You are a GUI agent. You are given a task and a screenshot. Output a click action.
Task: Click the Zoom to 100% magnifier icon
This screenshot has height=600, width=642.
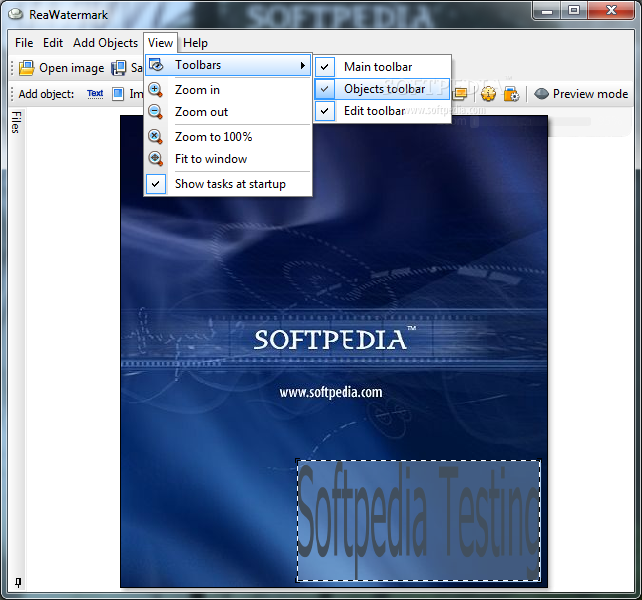(156, 136)
